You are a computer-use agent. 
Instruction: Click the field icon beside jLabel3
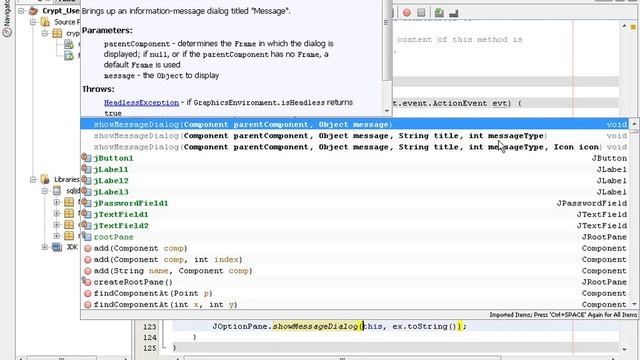point(87,191)
